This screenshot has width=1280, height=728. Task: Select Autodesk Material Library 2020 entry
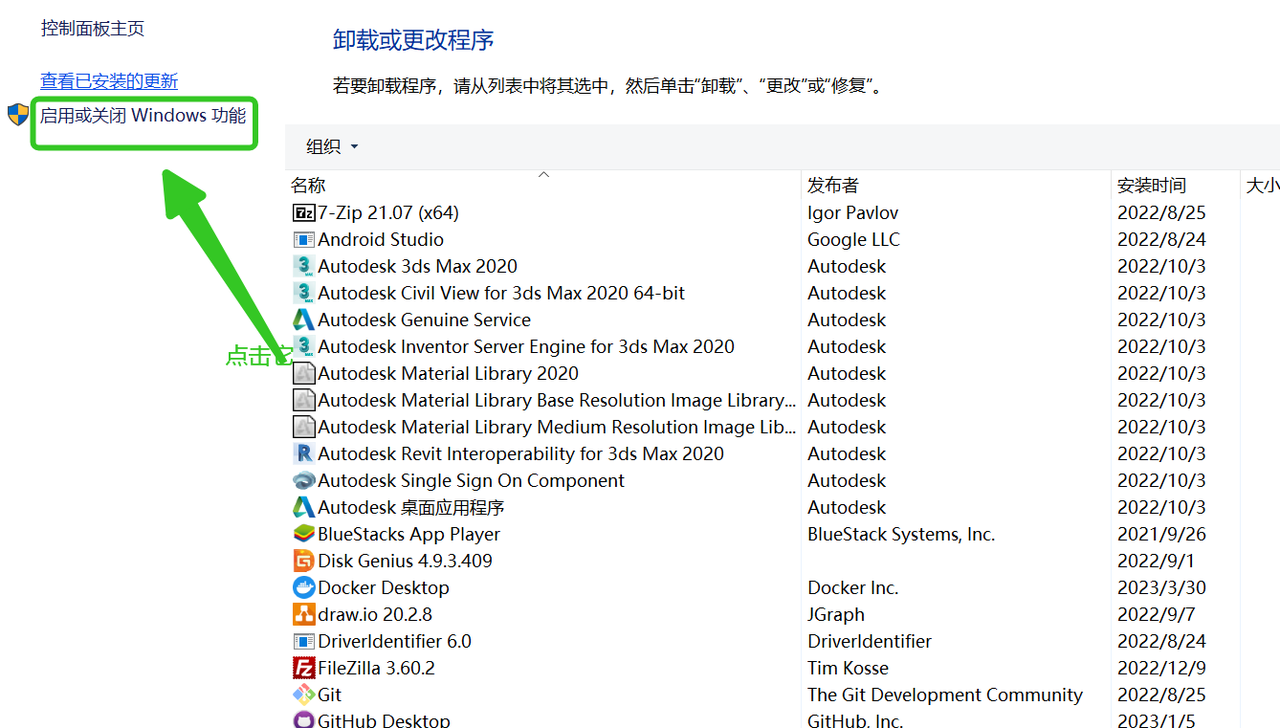pos(448,374)
